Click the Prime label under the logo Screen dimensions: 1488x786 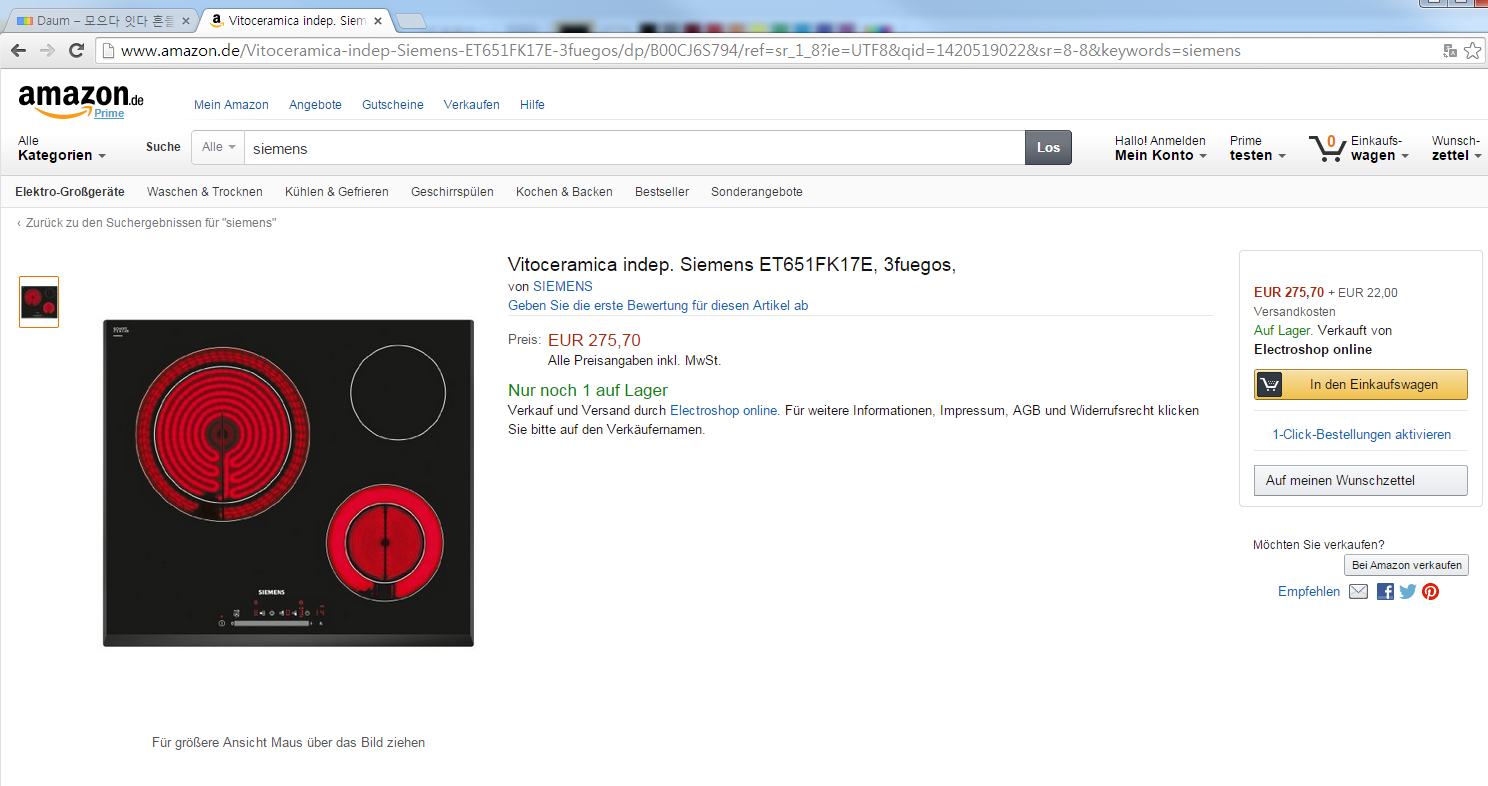pyautogui.click(x=109, y=114)
